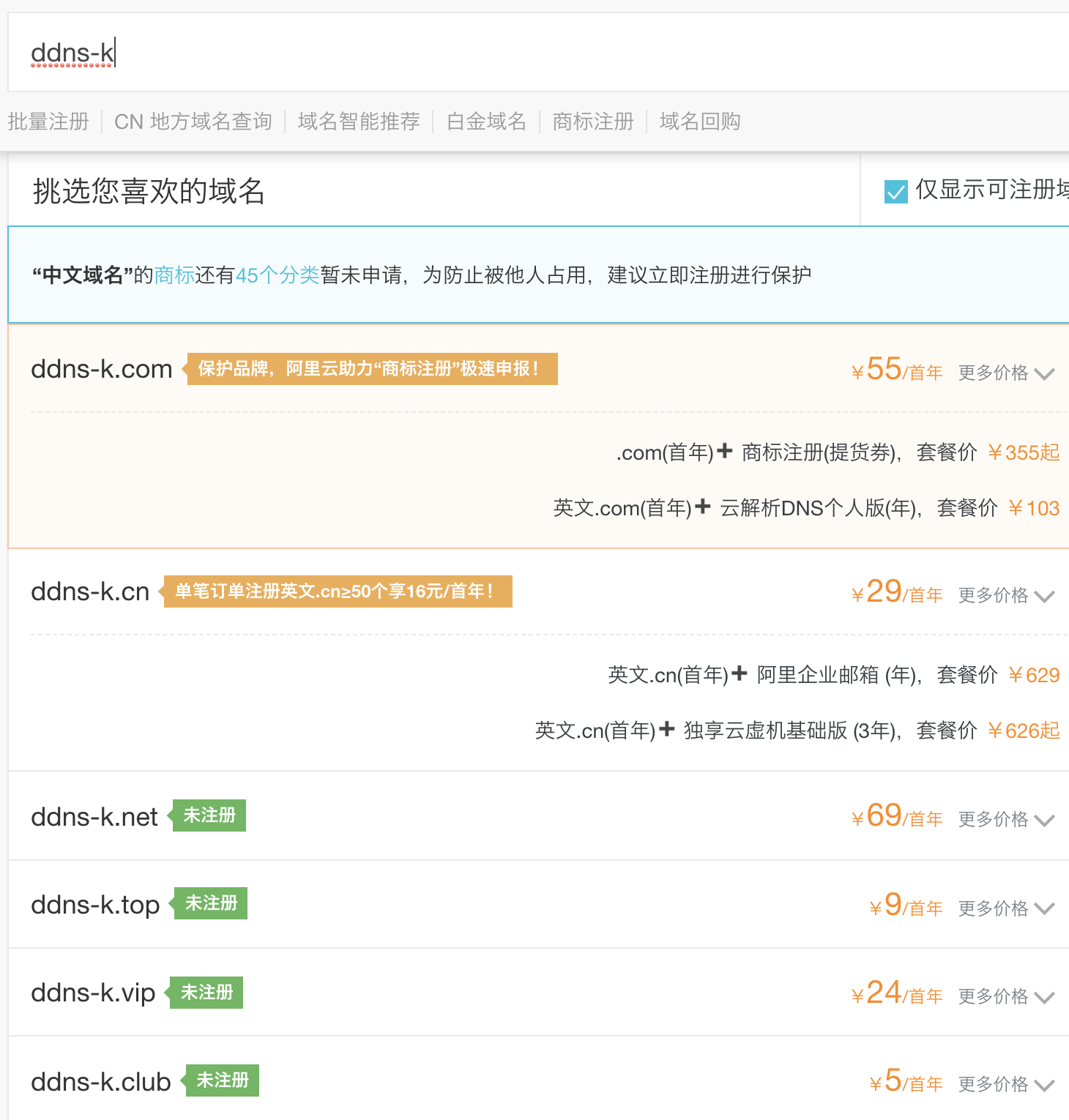This screenshot has height=1120, width=1069.
Task: Expand 更多价格 for ddns-k.net
Action: pyautogui.click(x=1006, y=819)
